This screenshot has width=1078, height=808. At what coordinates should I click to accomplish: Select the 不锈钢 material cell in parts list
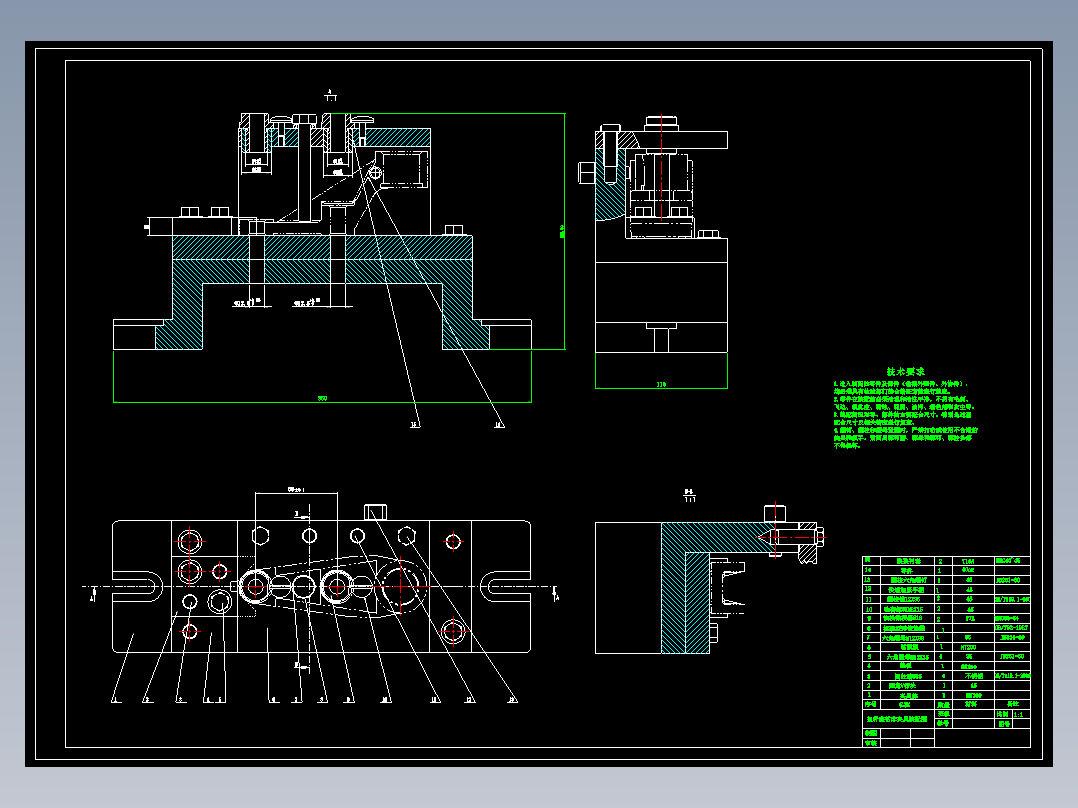(971, 677)
